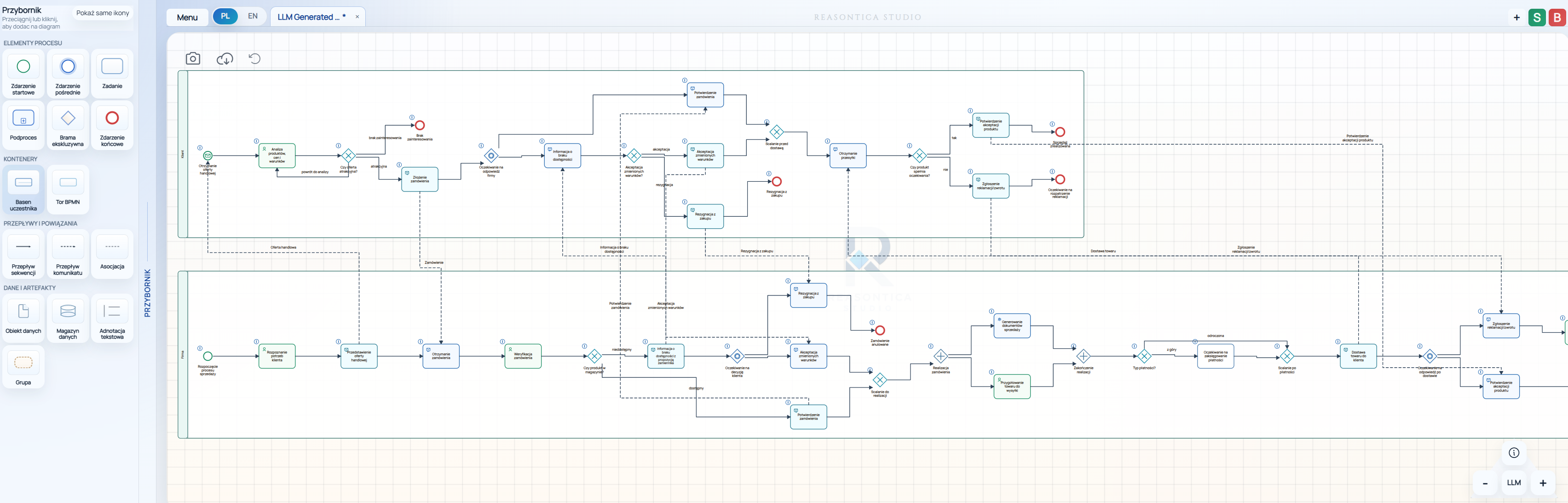Select the Realizacja zamówienia parallel gateway
The image size is (1568, 503).
coord(941,356)
